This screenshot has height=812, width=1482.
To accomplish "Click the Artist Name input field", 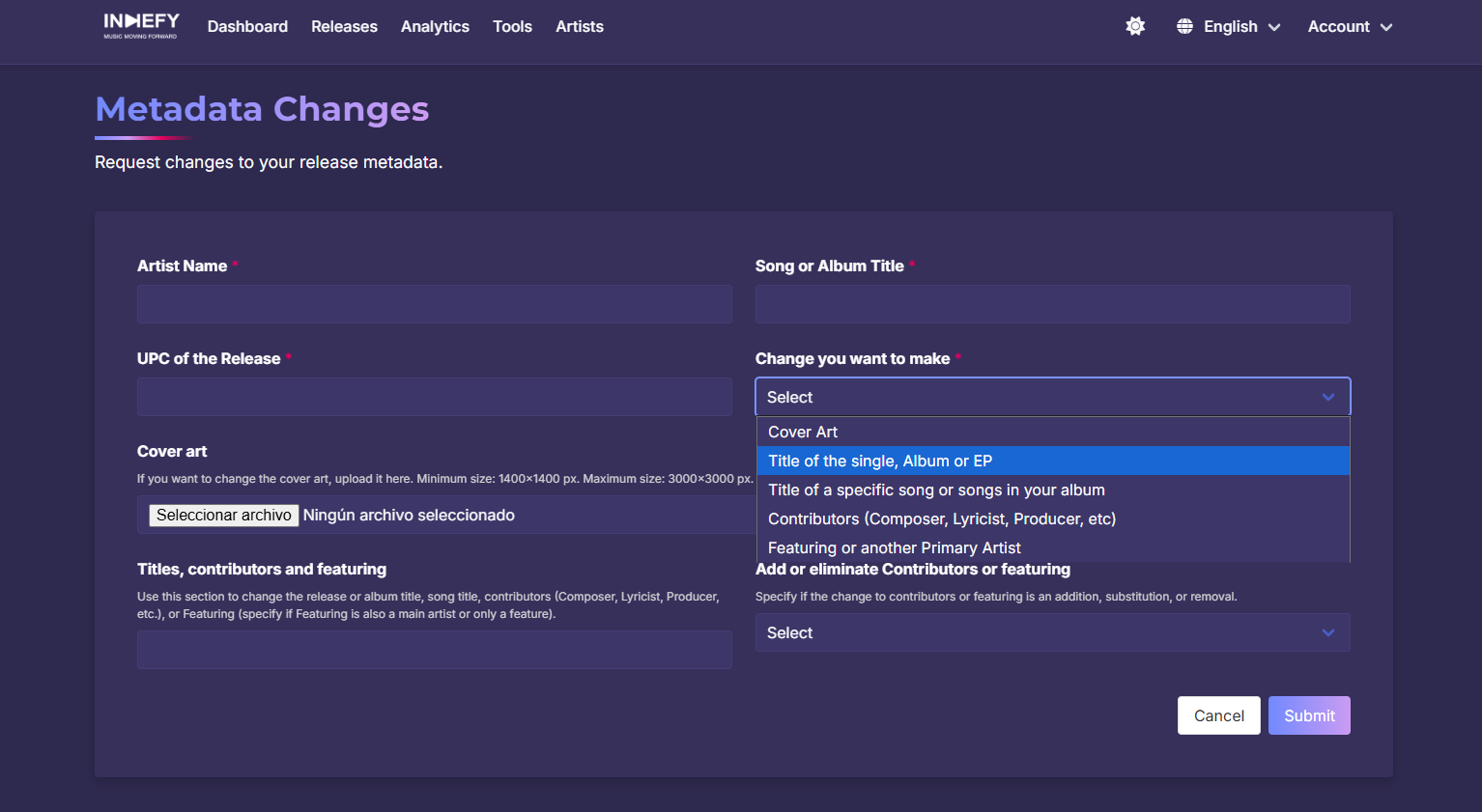I will [434, 304].
